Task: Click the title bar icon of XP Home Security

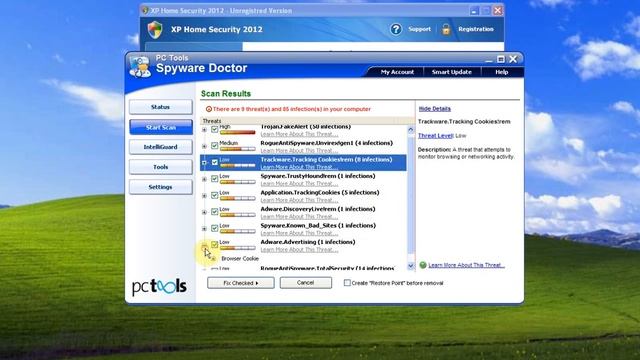Action: (x=144, y=10)
